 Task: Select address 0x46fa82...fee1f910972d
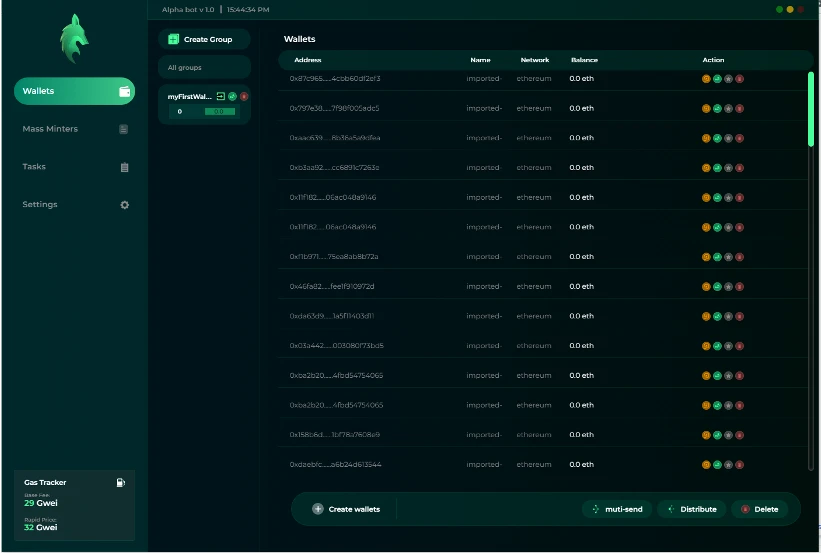(332, 287)
